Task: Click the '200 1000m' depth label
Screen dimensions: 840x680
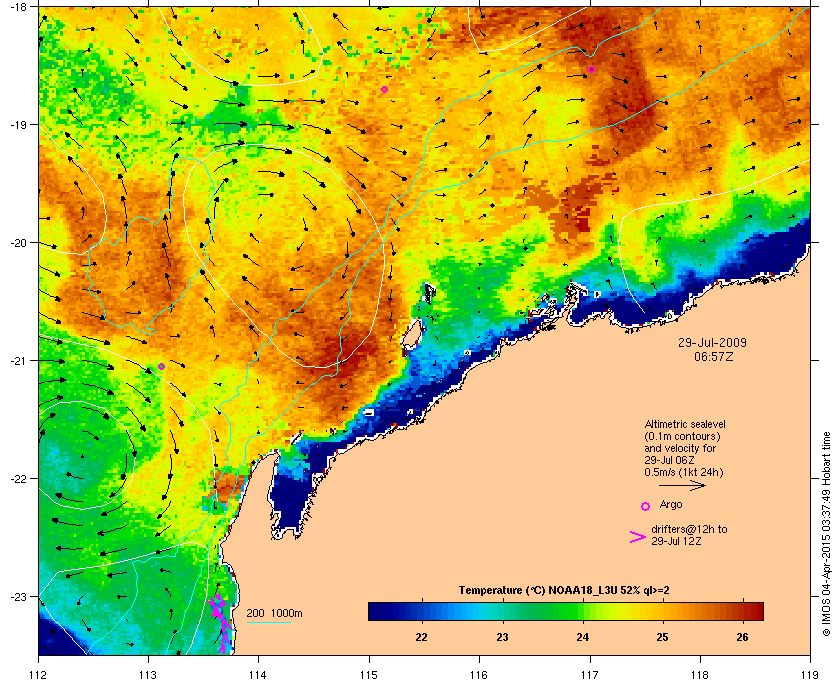Action: (x=274, y=613)
